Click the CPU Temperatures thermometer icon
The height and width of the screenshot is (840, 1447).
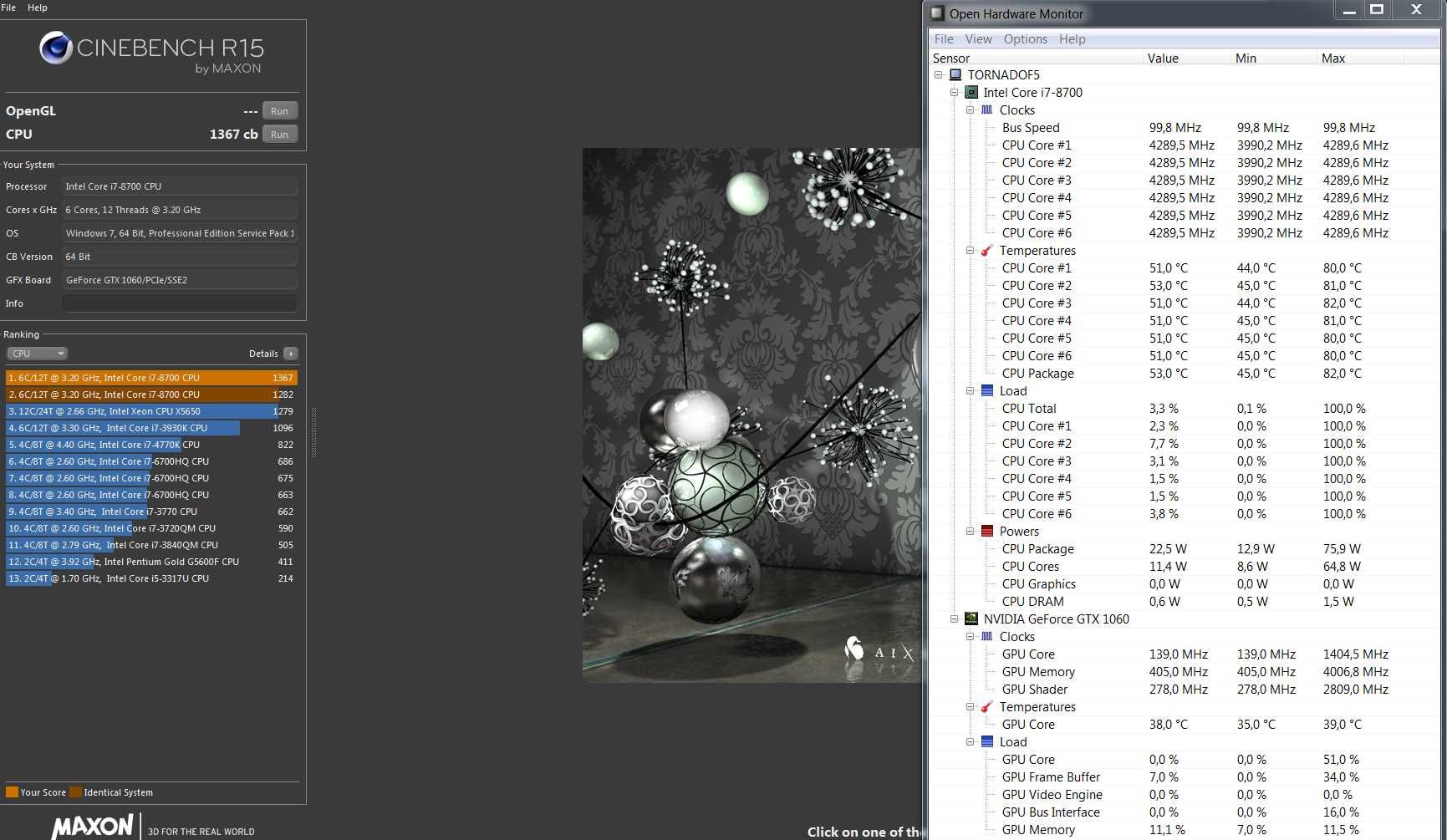pos(987,251)
